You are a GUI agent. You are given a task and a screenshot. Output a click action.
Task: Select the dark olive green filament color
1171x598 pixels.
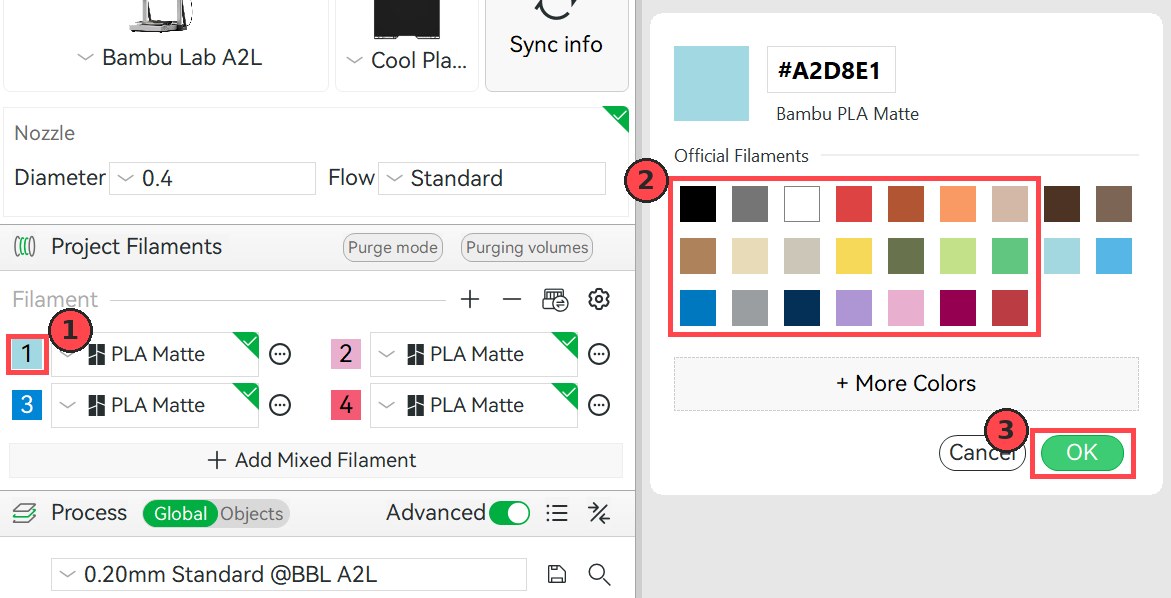click(x=906, y=256)
